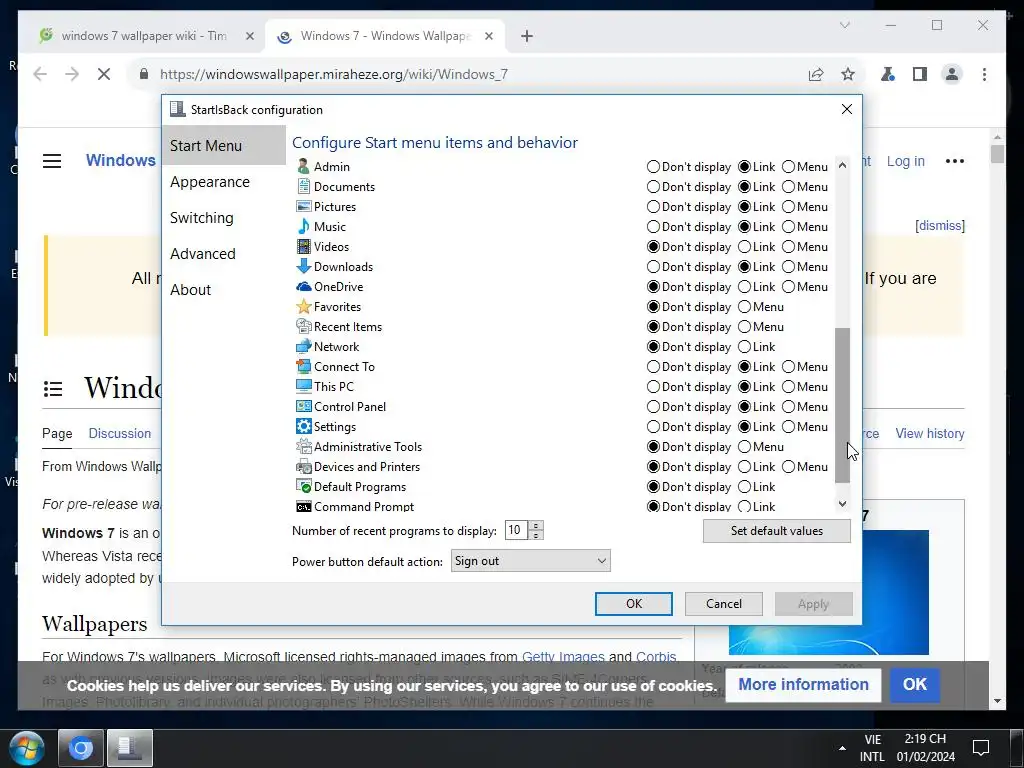Image resolution: width=1024 pixels, height=768 pixels.
Task: Set Music to Menu
Action: (788, 227)
